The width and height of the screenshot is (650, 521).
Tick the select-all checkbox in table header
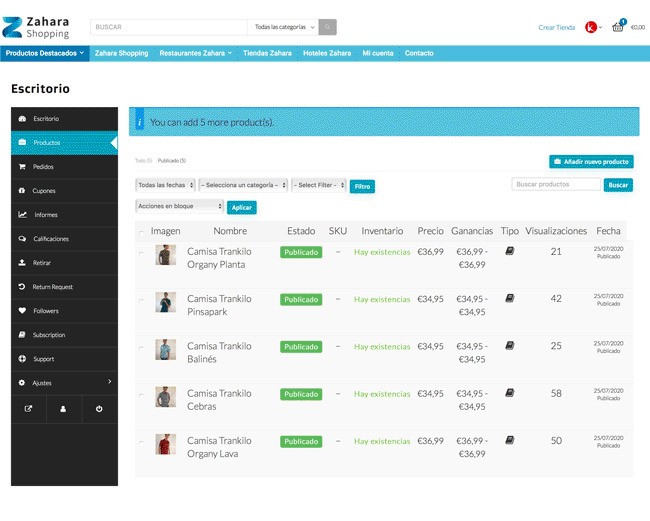[141, 231]
